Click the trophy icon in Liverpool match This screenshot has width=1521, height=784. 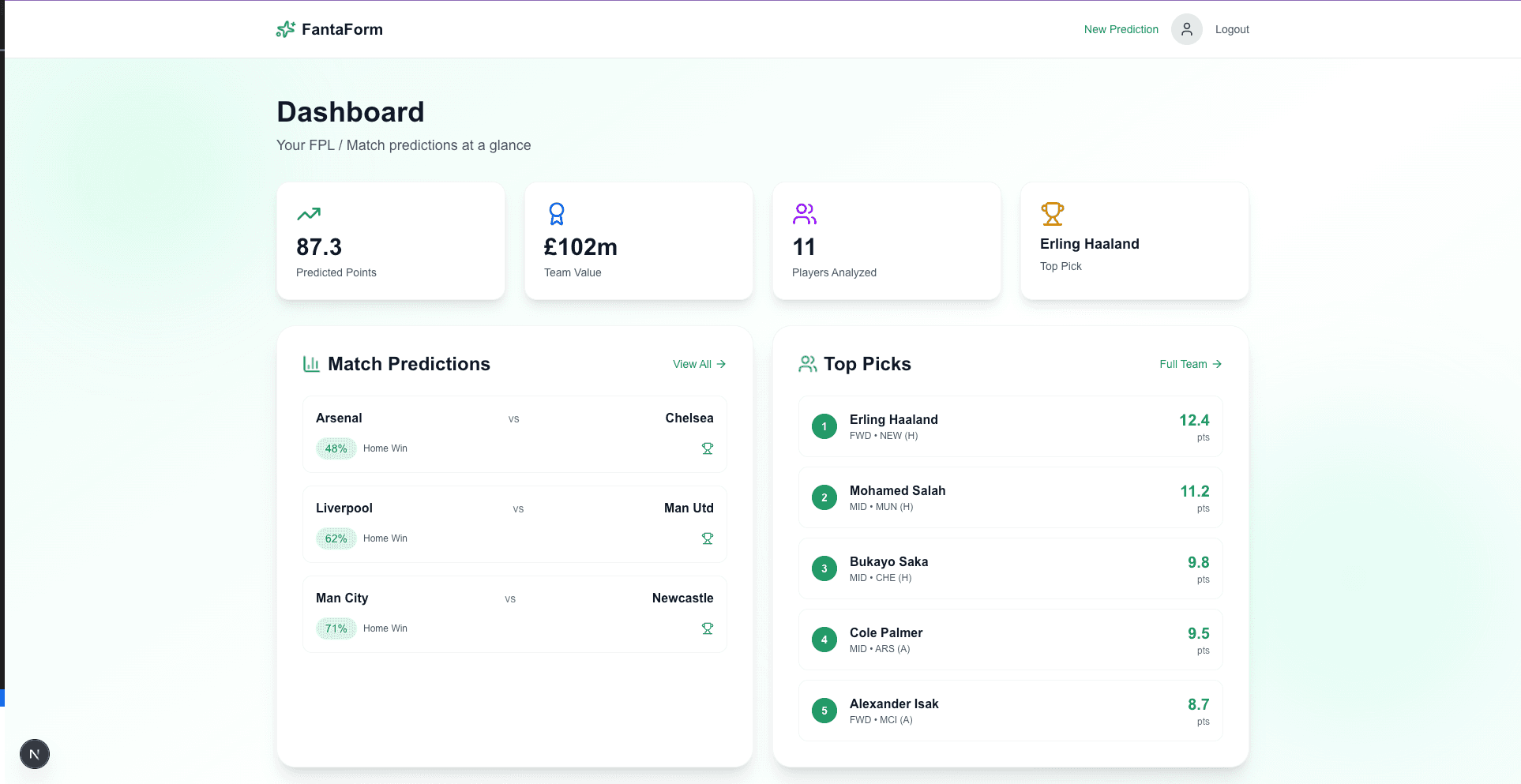708,538
